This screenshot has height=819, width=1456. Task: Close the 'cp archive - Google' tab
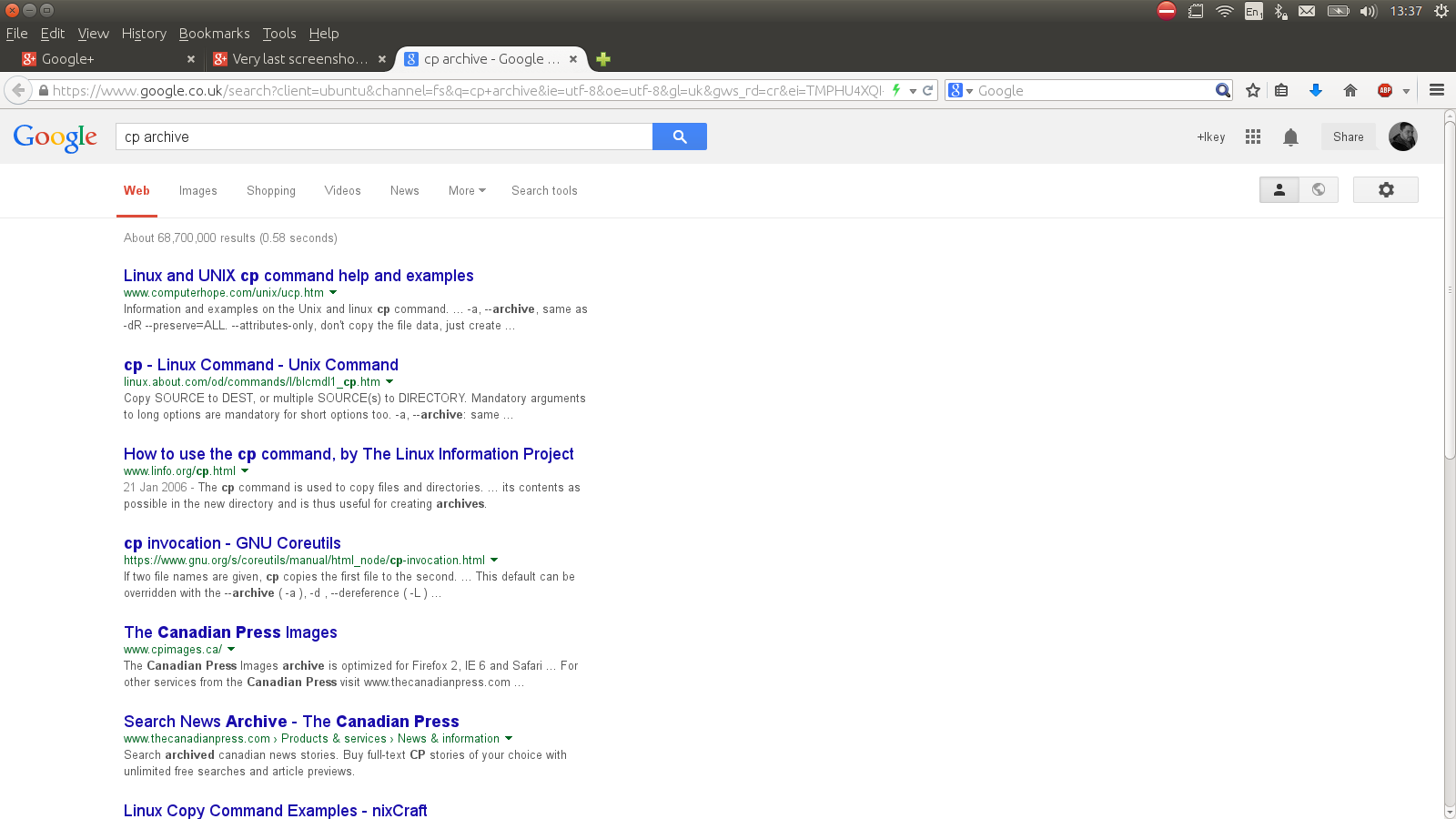coord(573,59)
